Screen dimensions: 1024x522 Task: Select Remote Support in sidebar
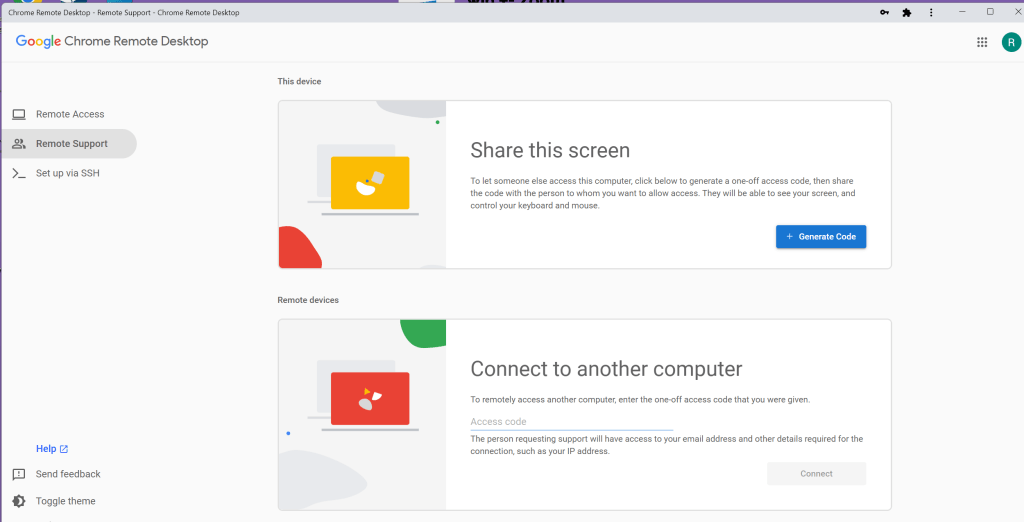point(69,144)
